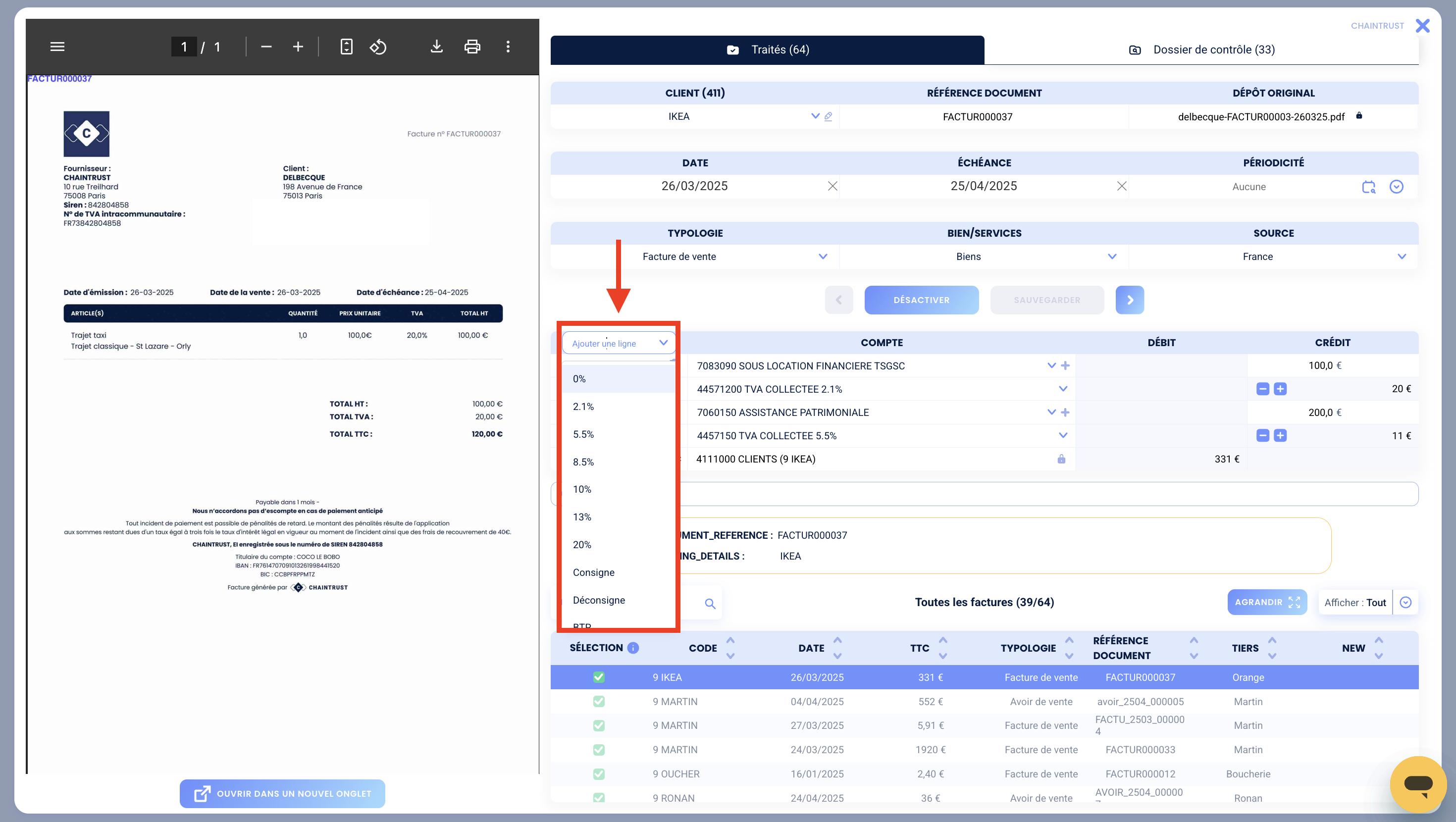This screenshot has height=822, width=1456.
Task: Close the Chaintrust dialog with X
Action: (1422, 25)
